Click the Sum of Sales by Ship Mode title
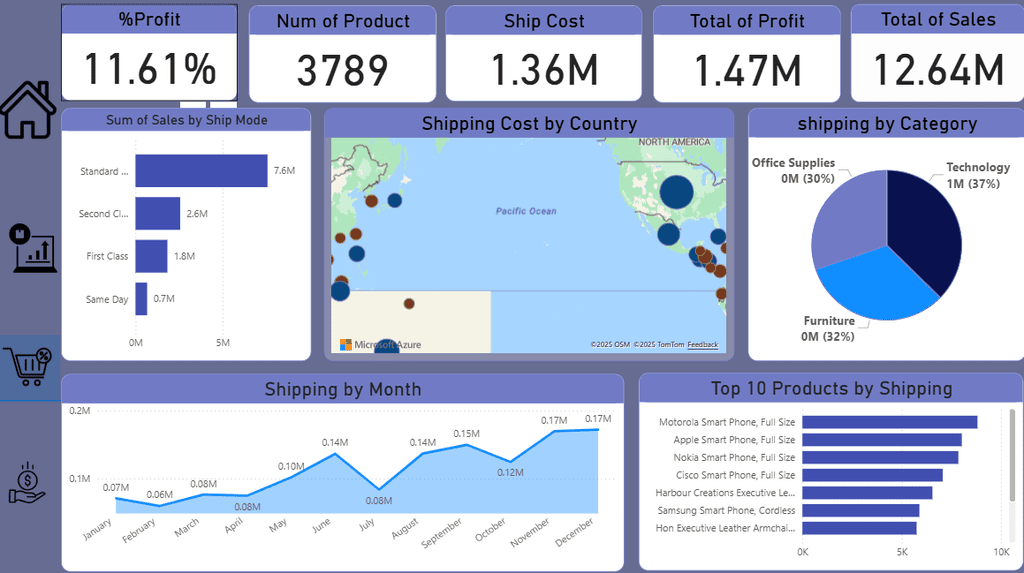Viewport: 1024px width, 573px height. click(187, 120)
